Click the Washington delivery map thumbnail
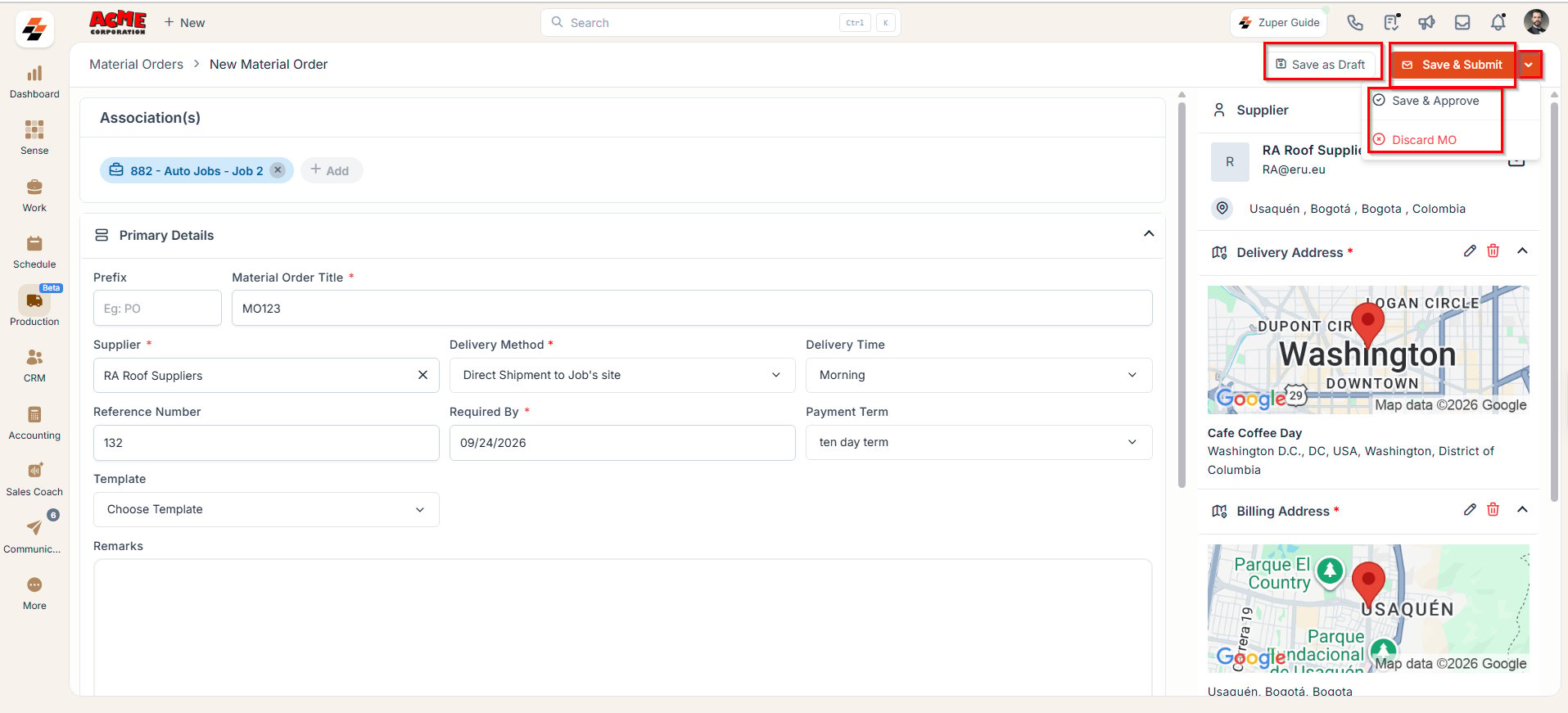Image resolution: width=1568 pixels, height=713 pixels. (1368, 350)
